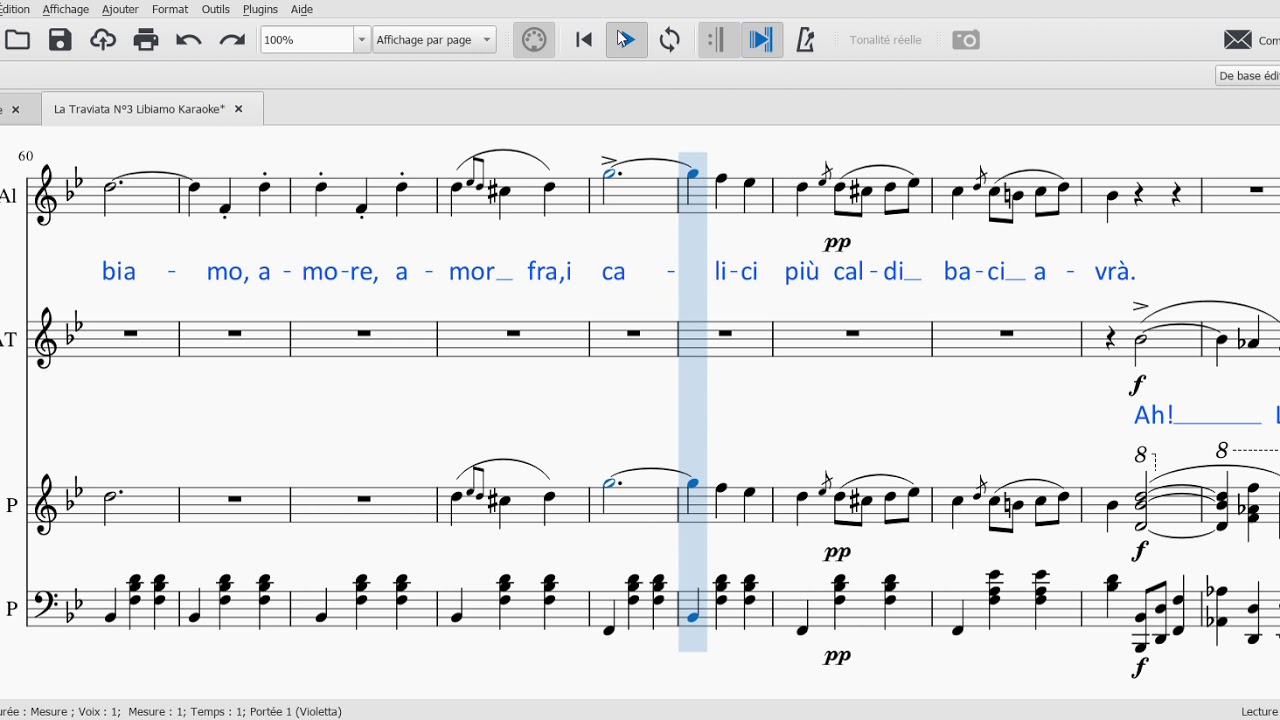Select the pp dynamic under the bass staff

pyautogui.click(x=838, y=657)
